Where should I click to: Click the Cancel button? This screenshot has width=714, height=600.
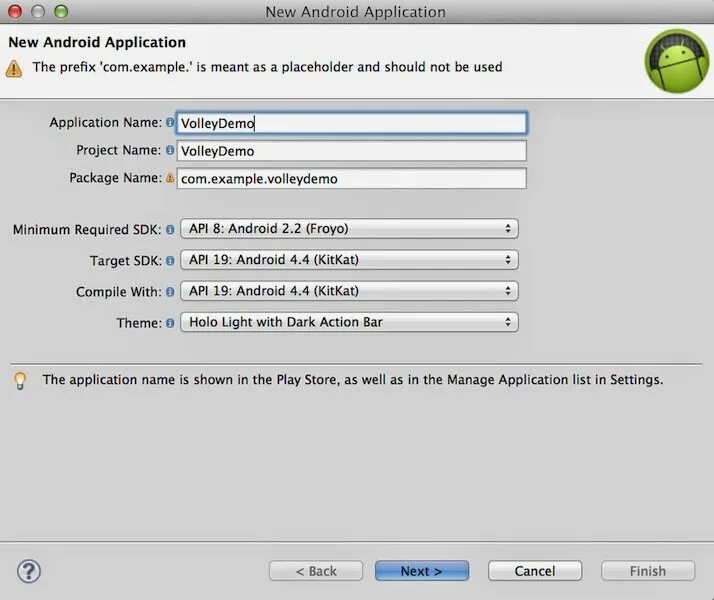coord(535,571)
